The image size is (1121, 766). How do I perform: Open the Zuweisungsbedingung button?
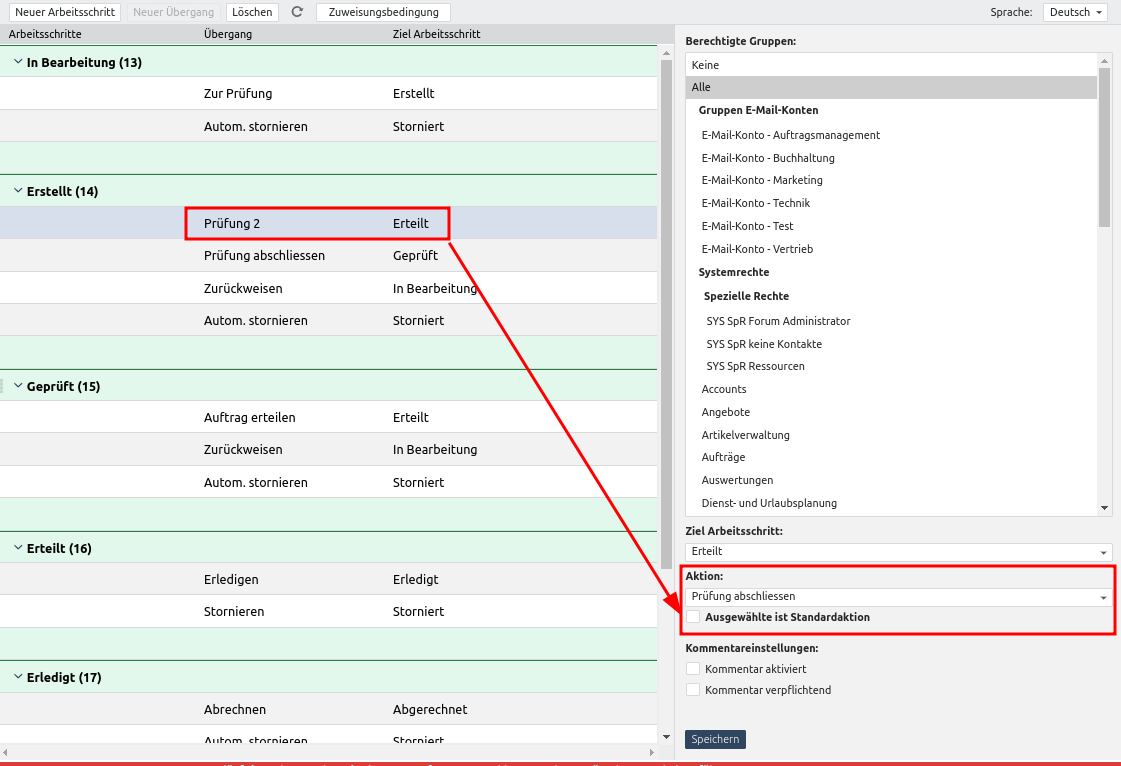(x=383, y=12)
